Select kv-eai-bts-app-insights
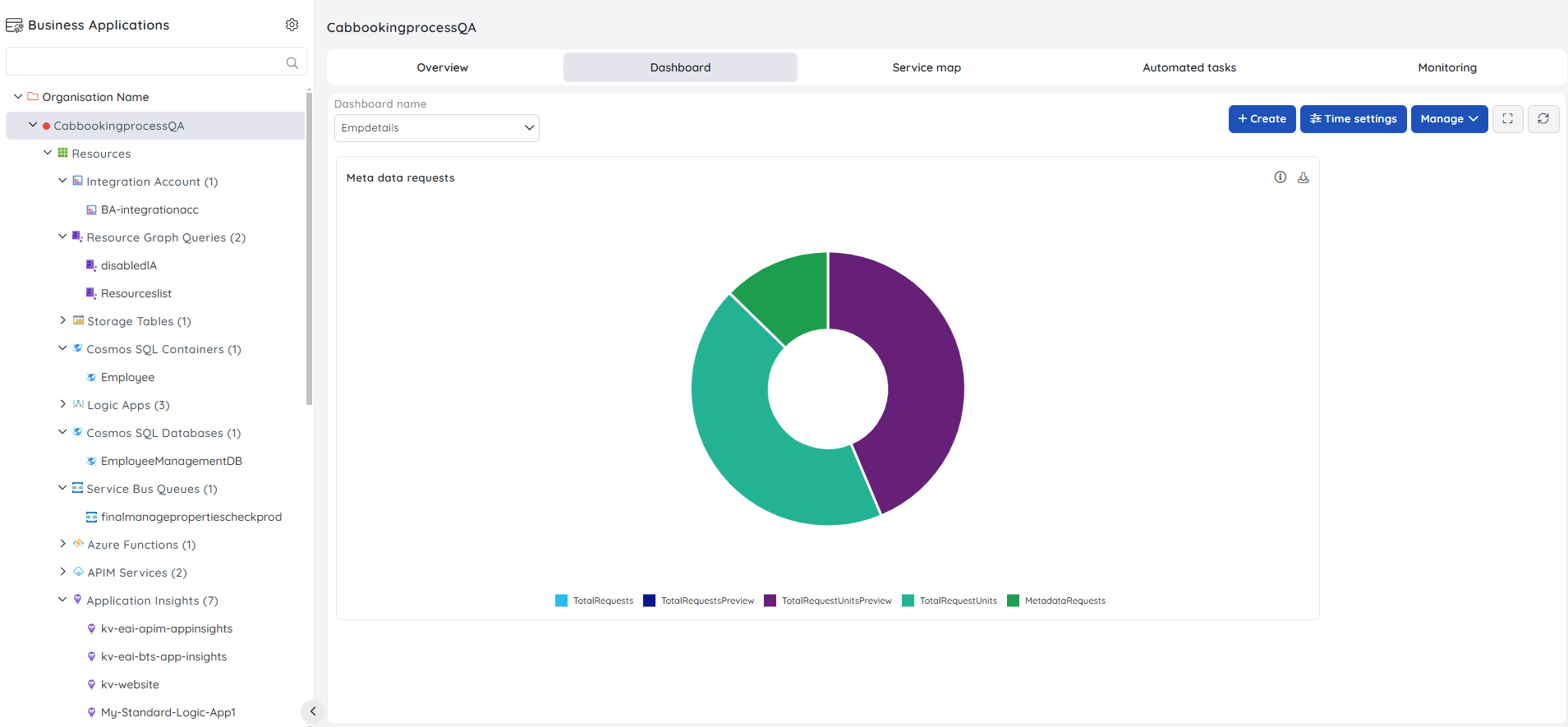1568x727 pixels. [163, 656]
